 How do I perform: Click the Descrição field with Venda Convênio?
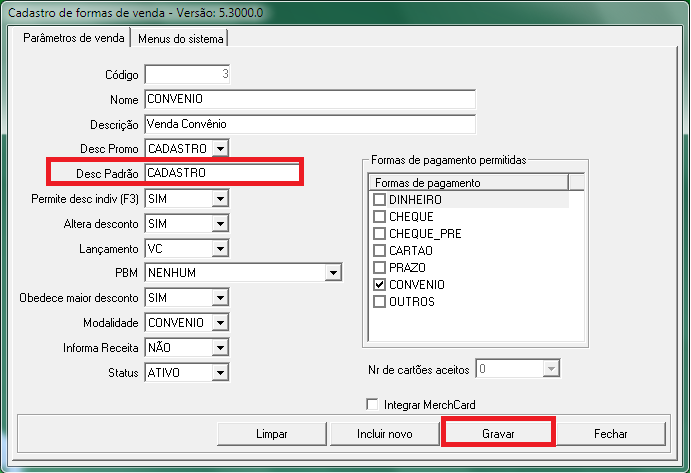pos(309,124)
